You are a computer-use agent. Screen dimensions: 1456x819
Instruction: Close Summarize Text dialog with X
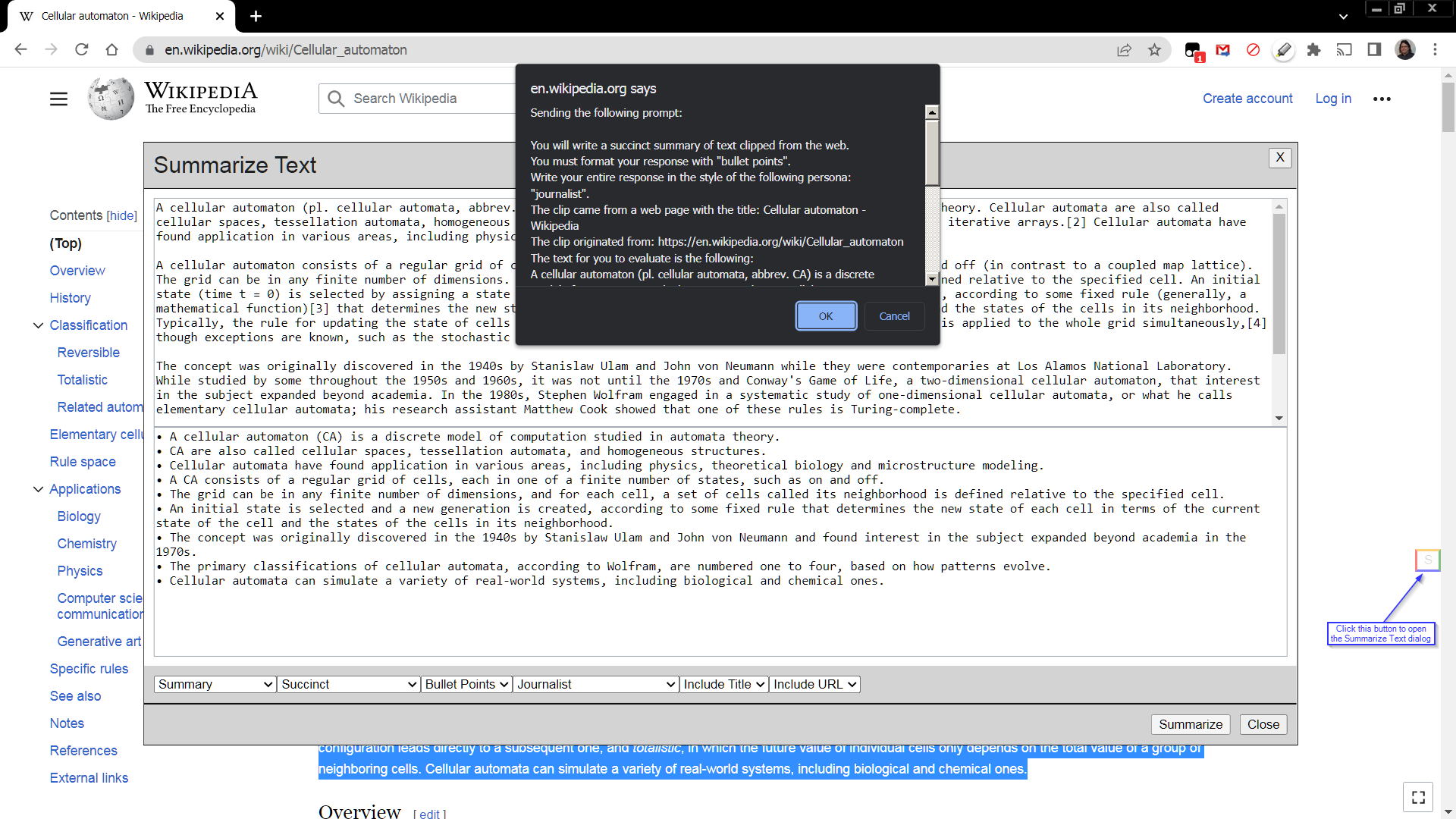(1280, 157)
